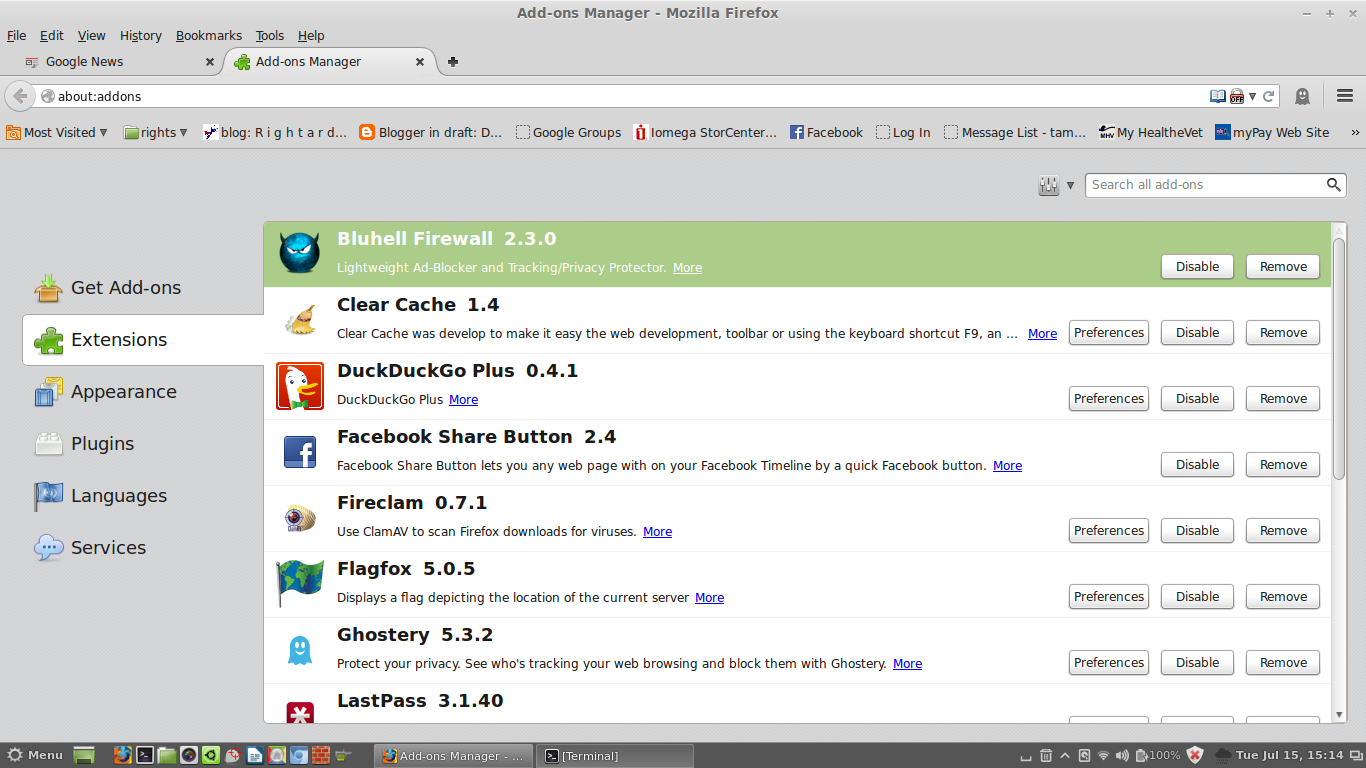Open the address bar history dropdown arrow
1366x768 pixels.
(1252, 96)
